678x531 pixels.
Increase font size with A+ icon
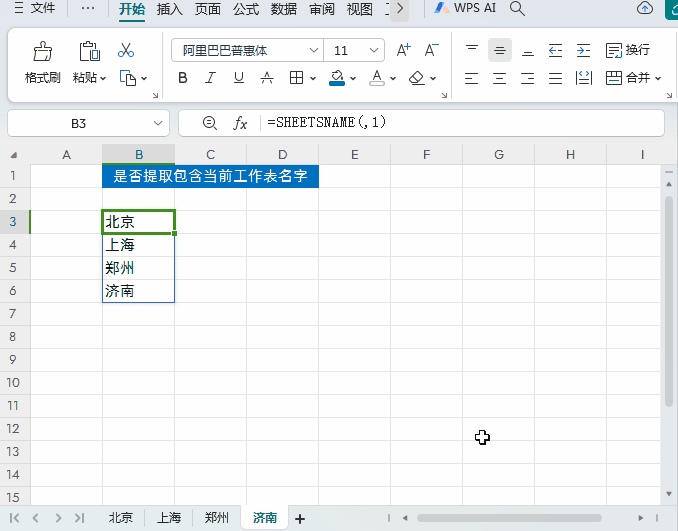403,50
